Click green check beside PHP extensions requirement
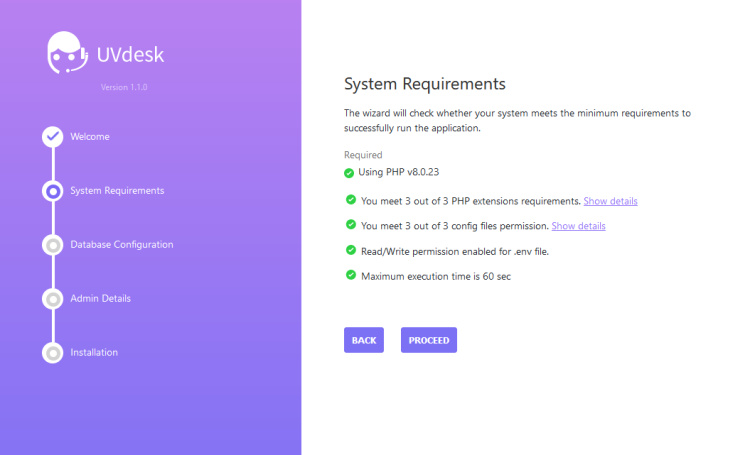 pyautogui.click(x=351, y=200)
